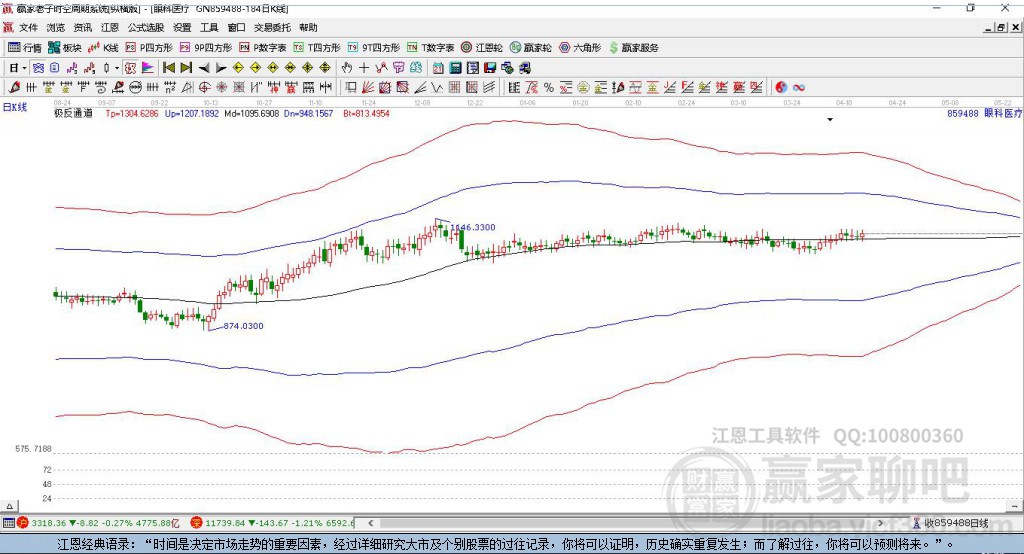Select the rectangle box drawing tool
The width and height of the screenshot is (1024, 554).
[x=350, y=87]
